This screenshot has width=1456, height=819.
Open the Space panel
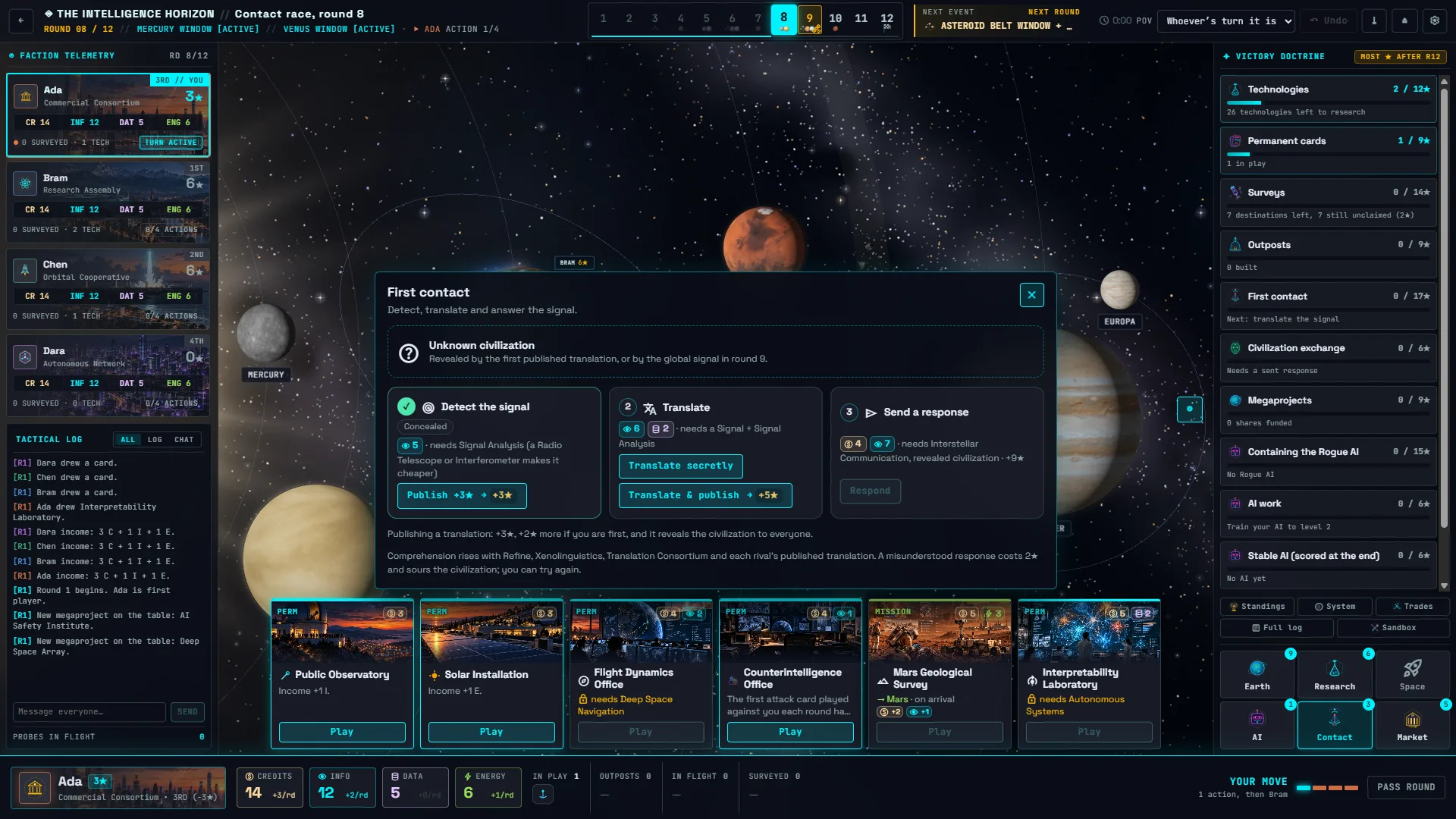tap(1412, 673)
